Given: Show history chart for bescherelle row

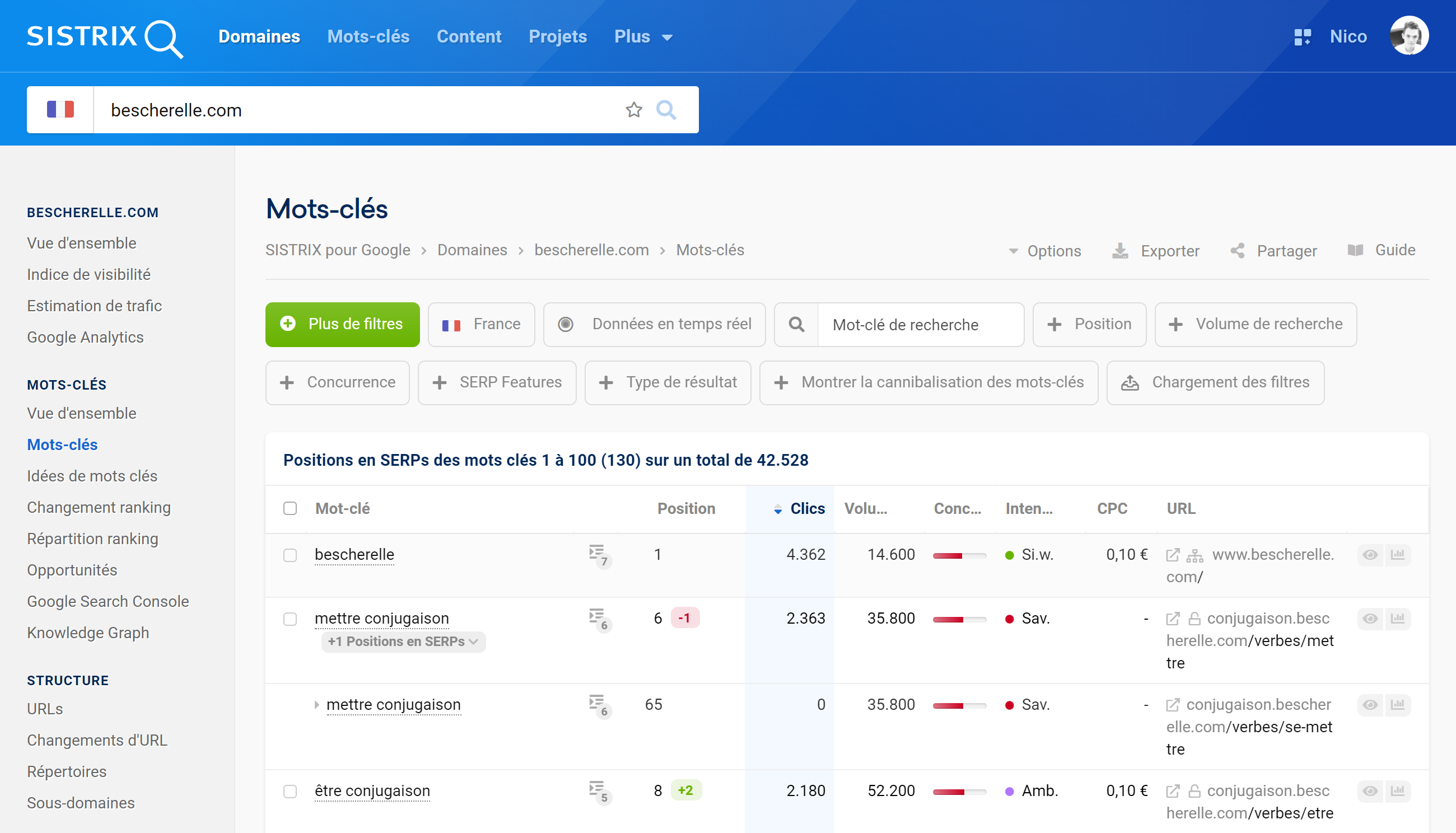Looking at the screenshot, I should [1398, 554].
